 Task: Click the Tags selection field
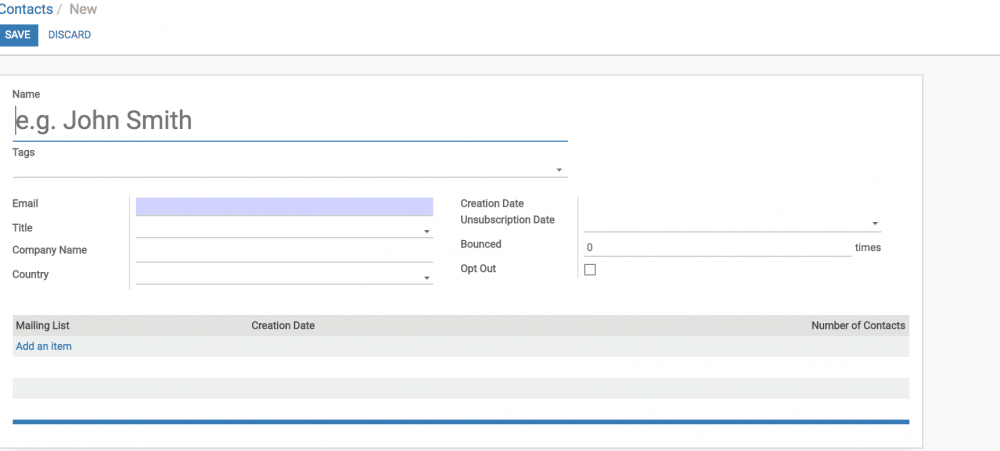point(290,169)
